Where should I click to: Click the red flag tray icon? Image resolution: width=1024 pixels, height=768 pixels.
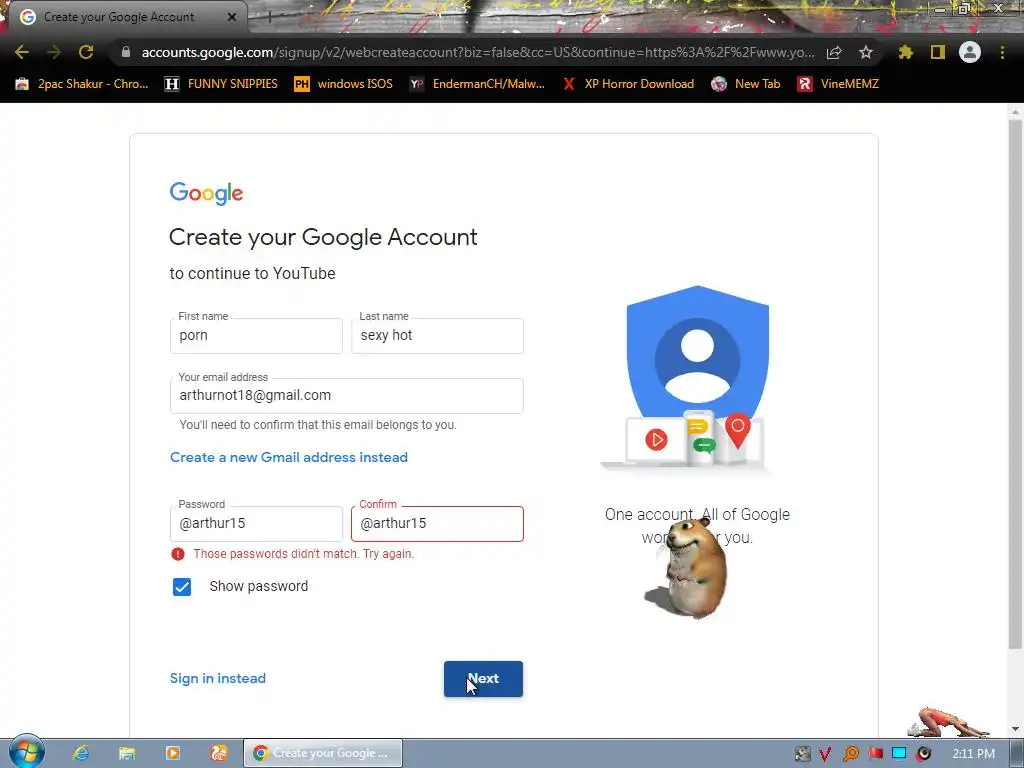pos(875,754)
